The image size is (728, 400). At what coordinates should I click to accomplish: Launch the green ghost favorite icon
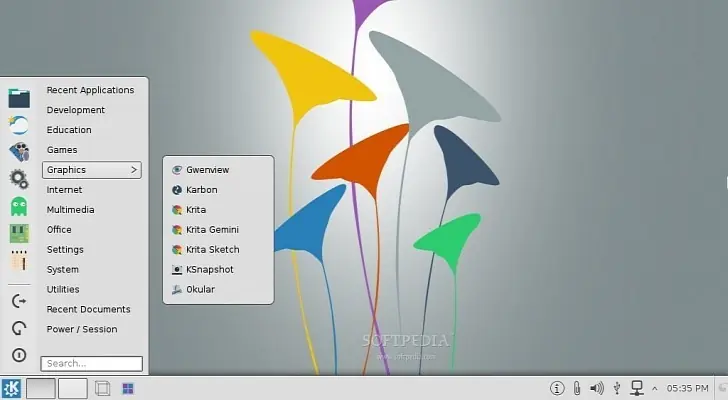click(19, 206)
